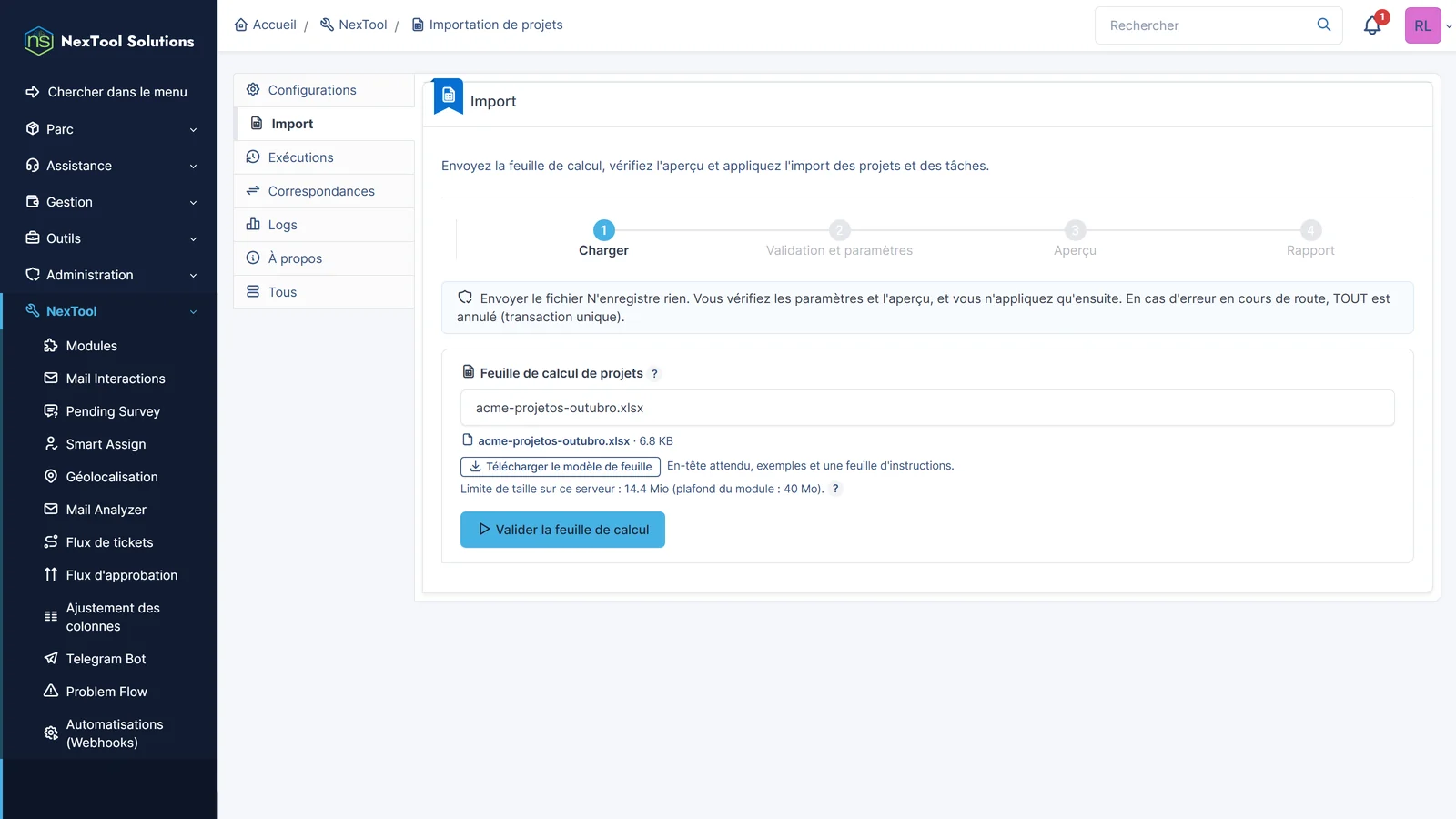Switch to the Logs tab
This screenshot has height=819, width=1456.
pyautogui.click(x=324, y=225)
